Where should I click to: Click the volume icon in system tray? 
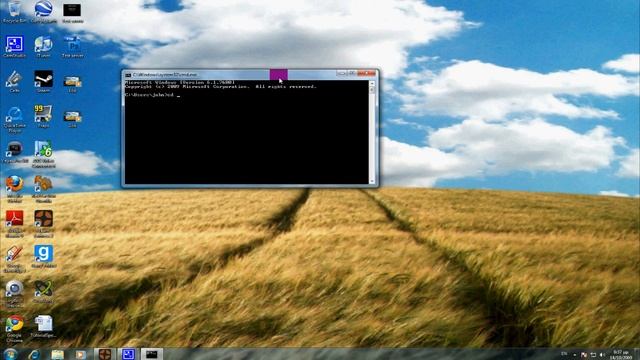[602, 355]
